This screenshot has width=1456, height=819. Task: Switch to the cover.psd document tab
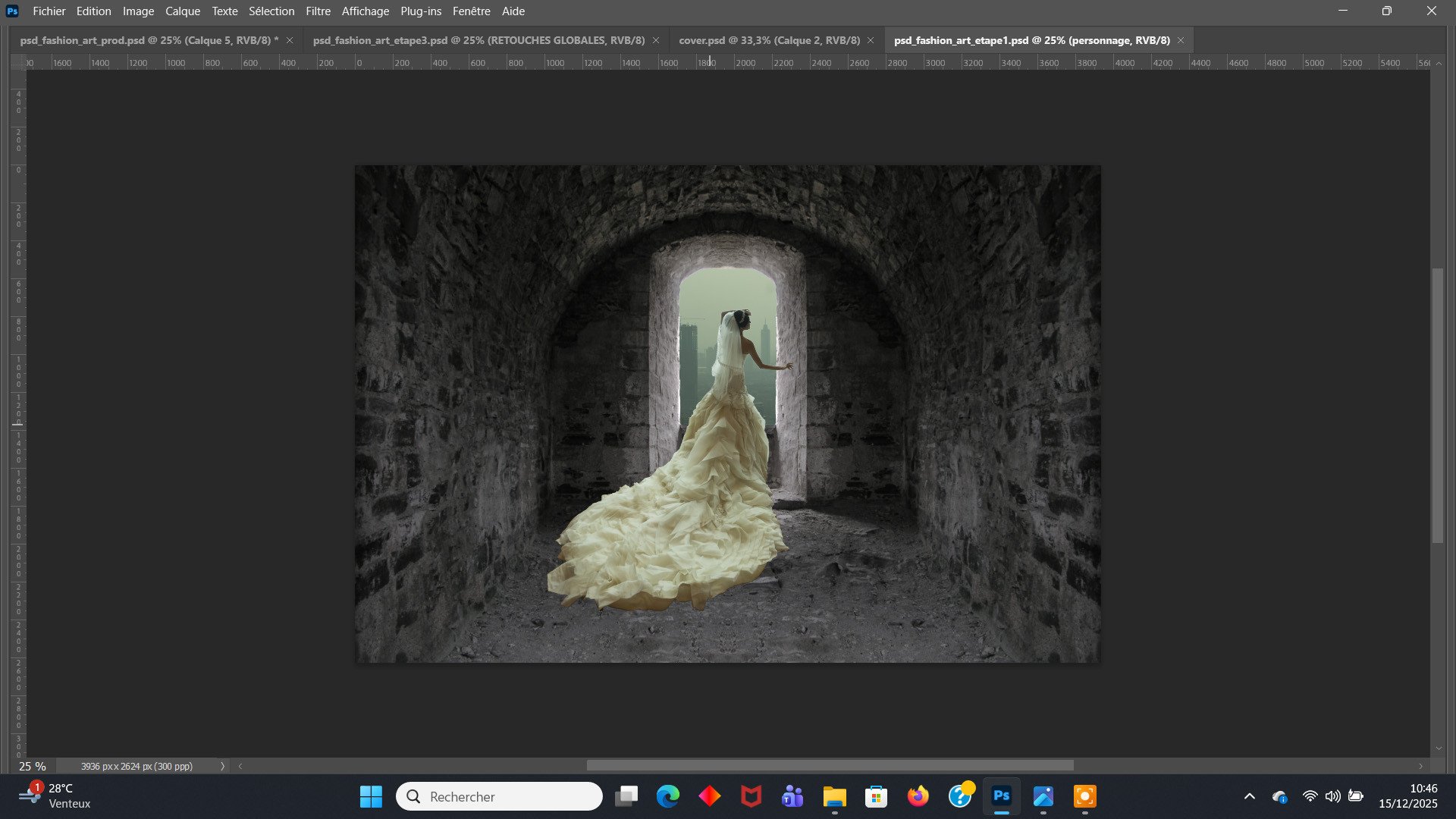tap(769, 40)
